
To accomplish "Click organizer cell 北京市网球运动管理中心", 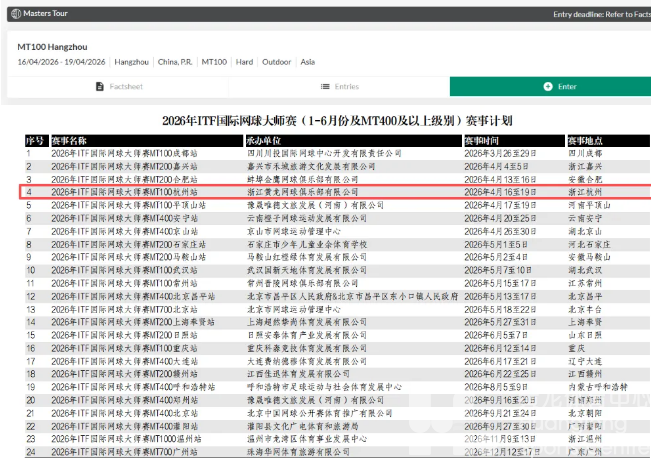I will click(294, 309).
